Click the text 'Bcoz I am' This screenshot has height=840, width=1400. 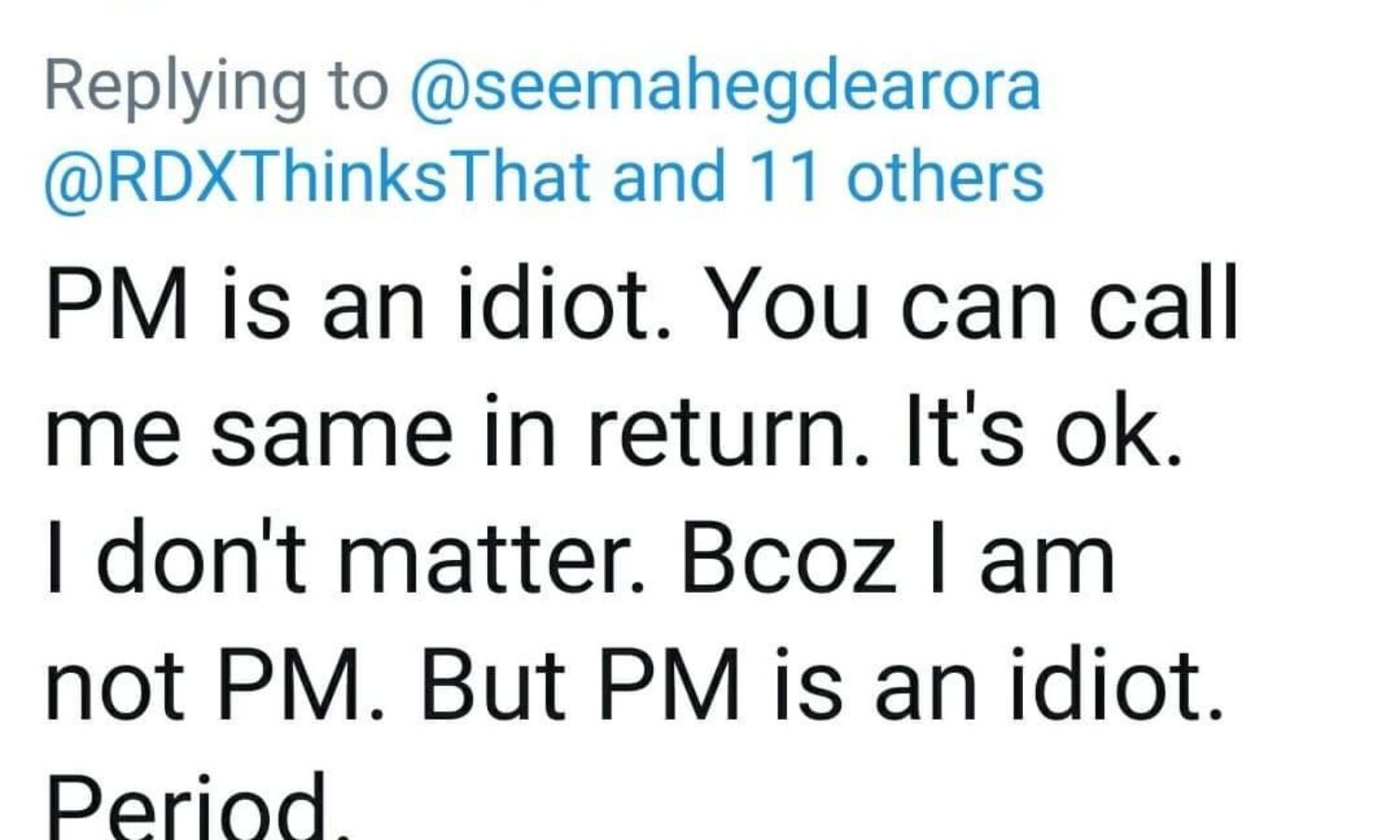point(898,560)
